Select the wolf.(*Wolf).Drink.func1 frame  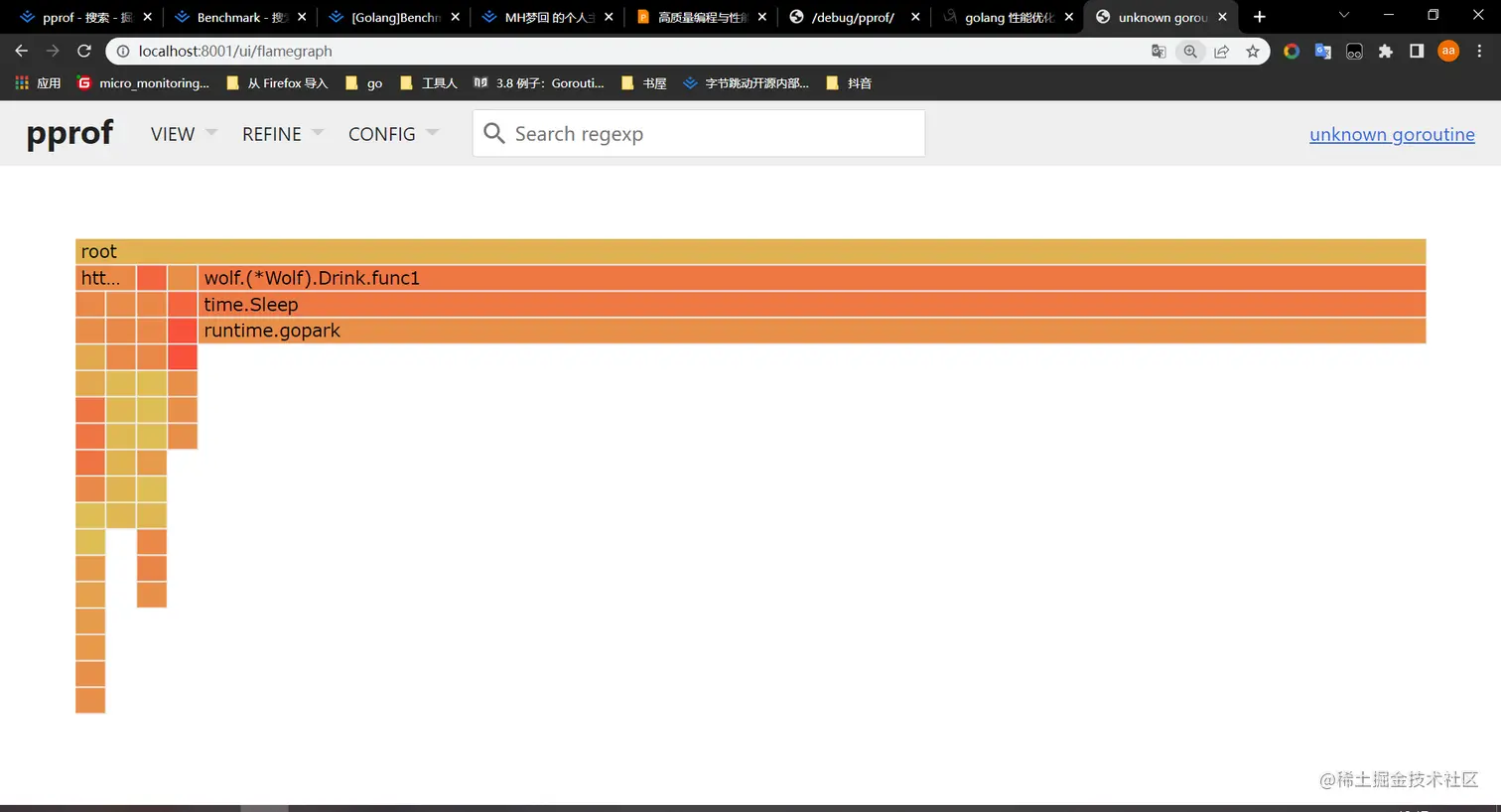pos(812,278)
